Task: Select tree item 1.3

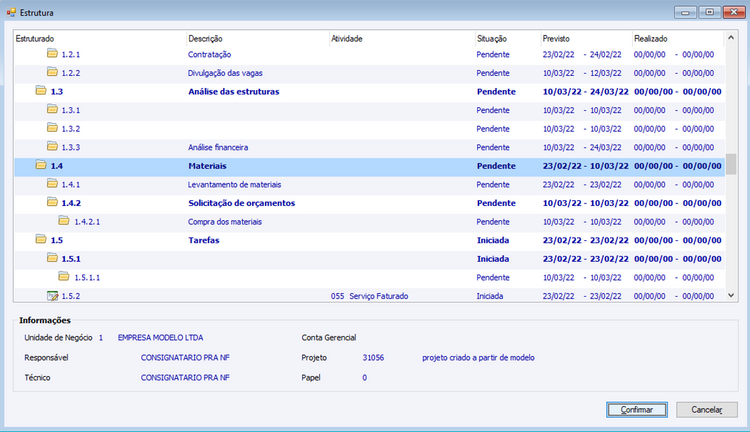Action: coord(56,92)
